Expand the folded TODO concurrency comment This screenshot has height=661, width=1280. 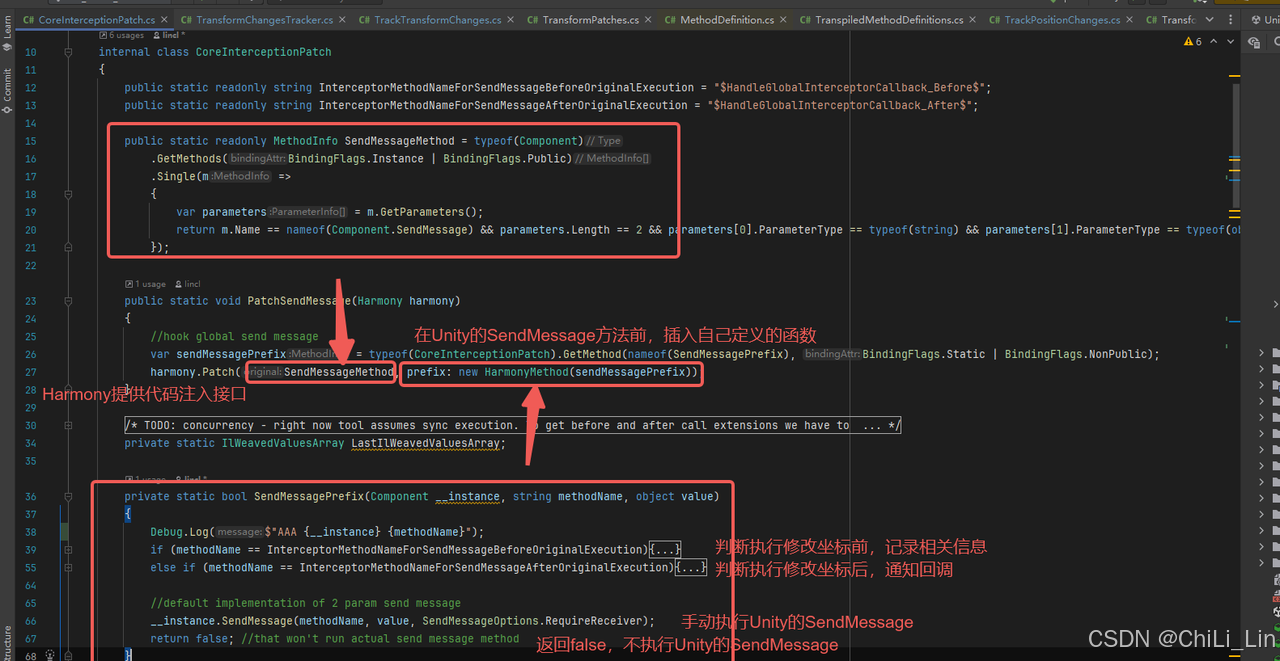[x=512, y=425]
